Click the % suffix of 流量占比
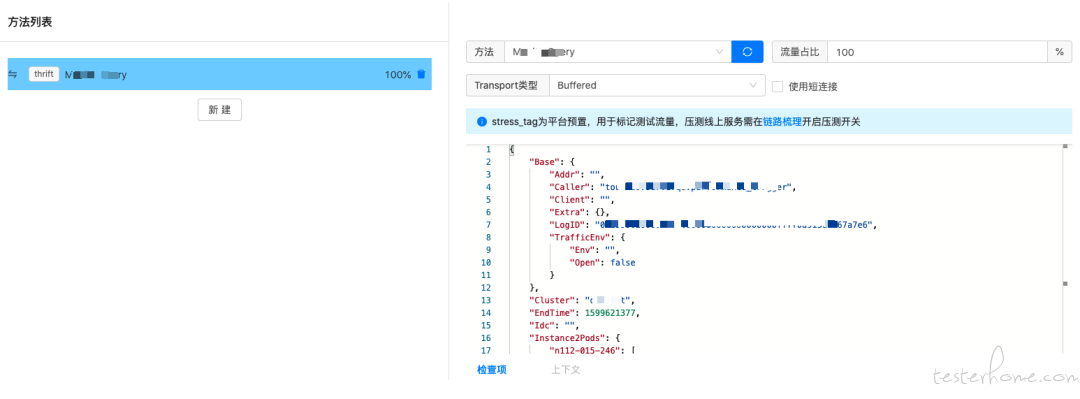The image size is (1080, 399). [1059, 52]
